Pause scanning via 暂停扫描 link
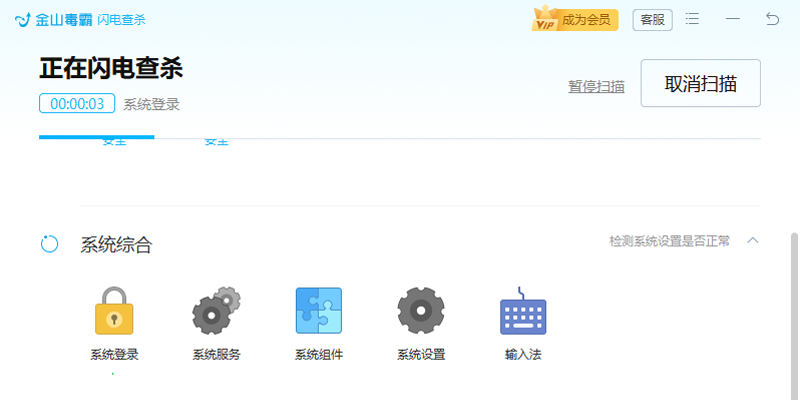The width and height of the screenshot is (800, 400). point(596,86)
